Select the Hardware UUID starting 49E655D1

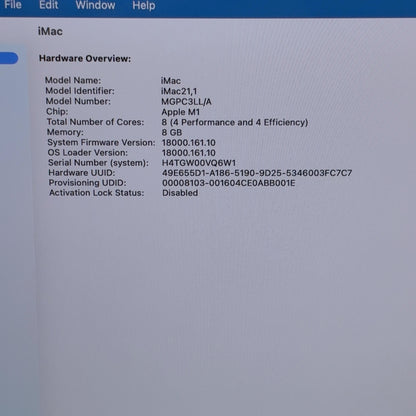[x=257, y=173]
